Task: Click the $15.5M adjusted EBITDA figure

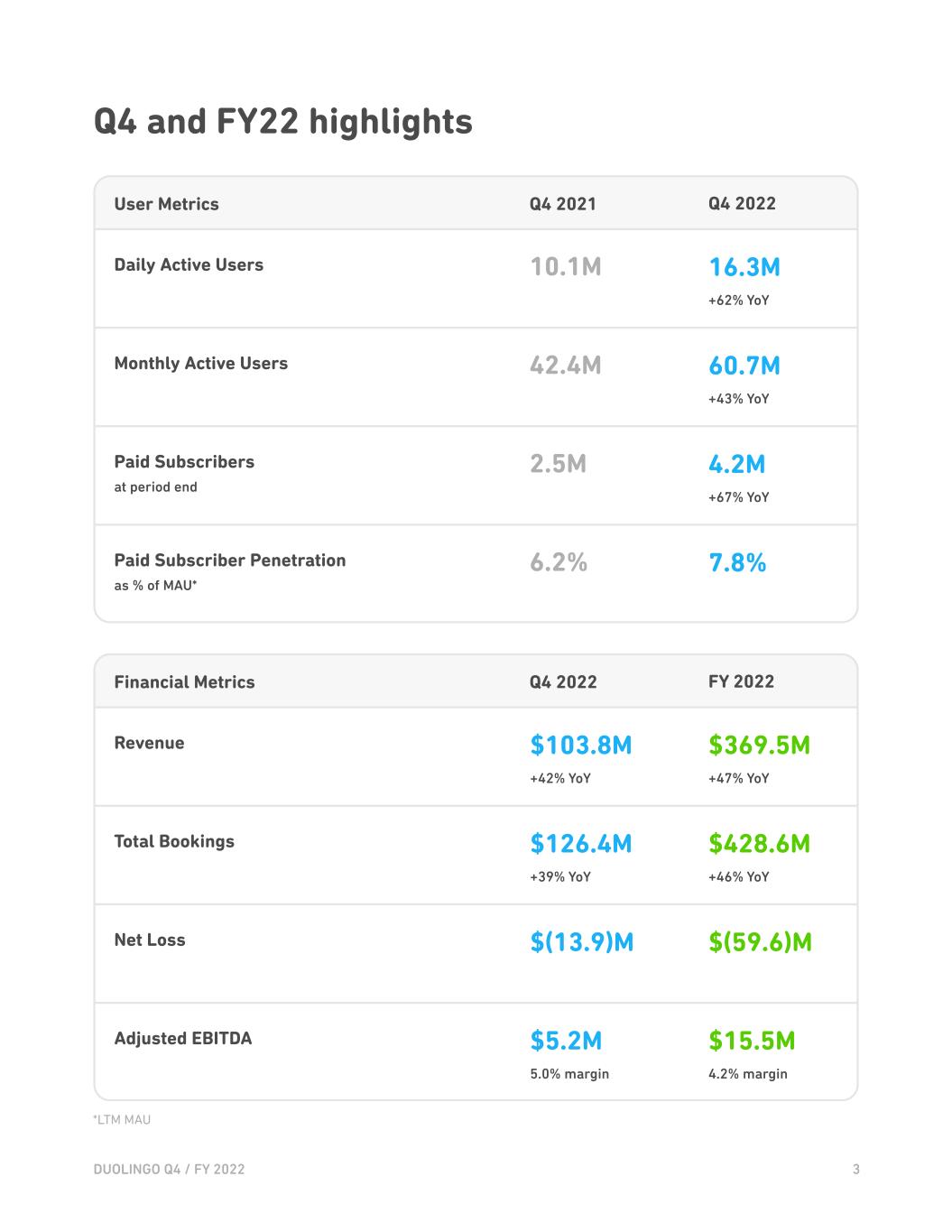Action: (752, 1041)
